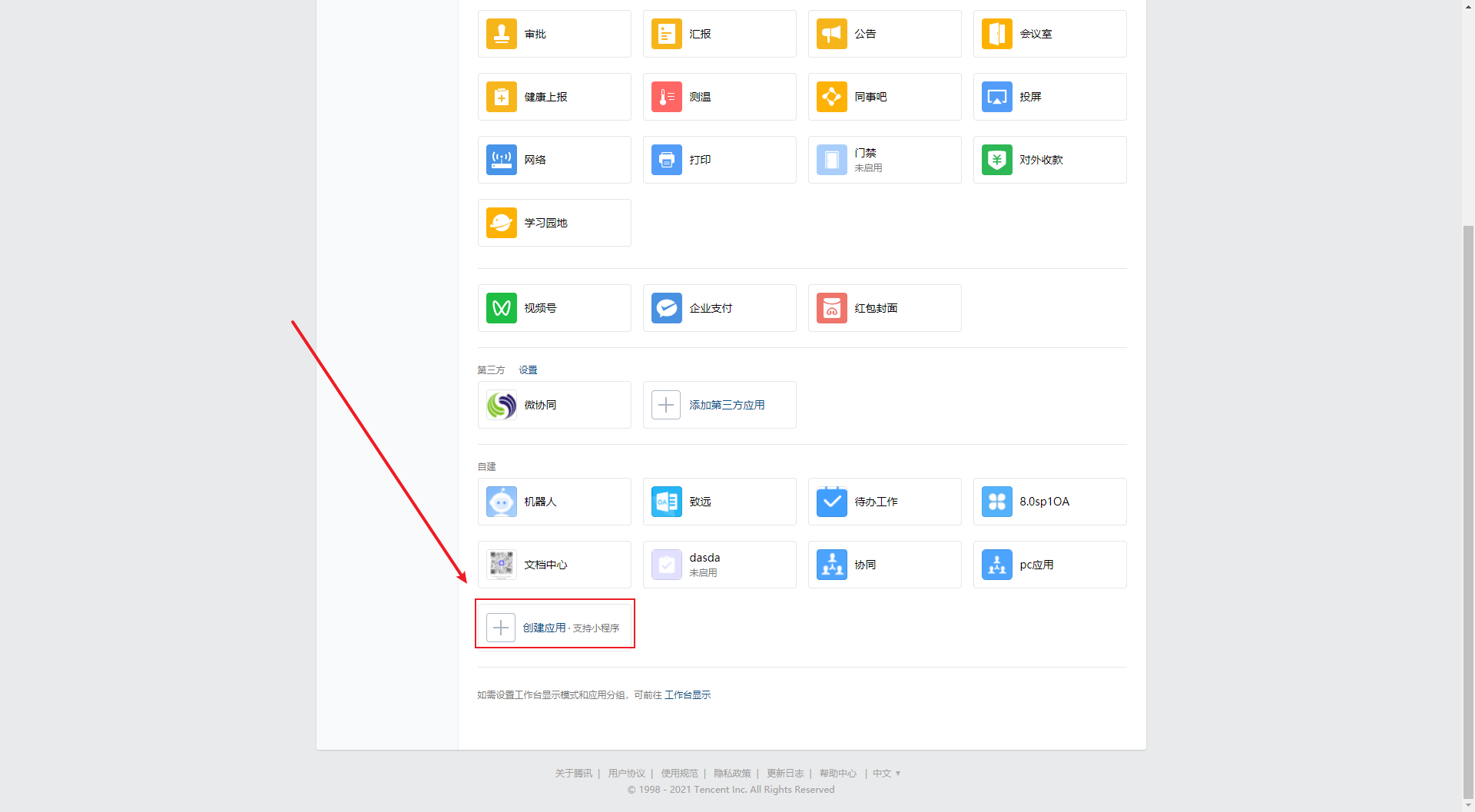Image resolution: width=1475 pixels, height=812 pixels.
Task: Click the 添加第三方应用 label text
Action: click(727, 405)
